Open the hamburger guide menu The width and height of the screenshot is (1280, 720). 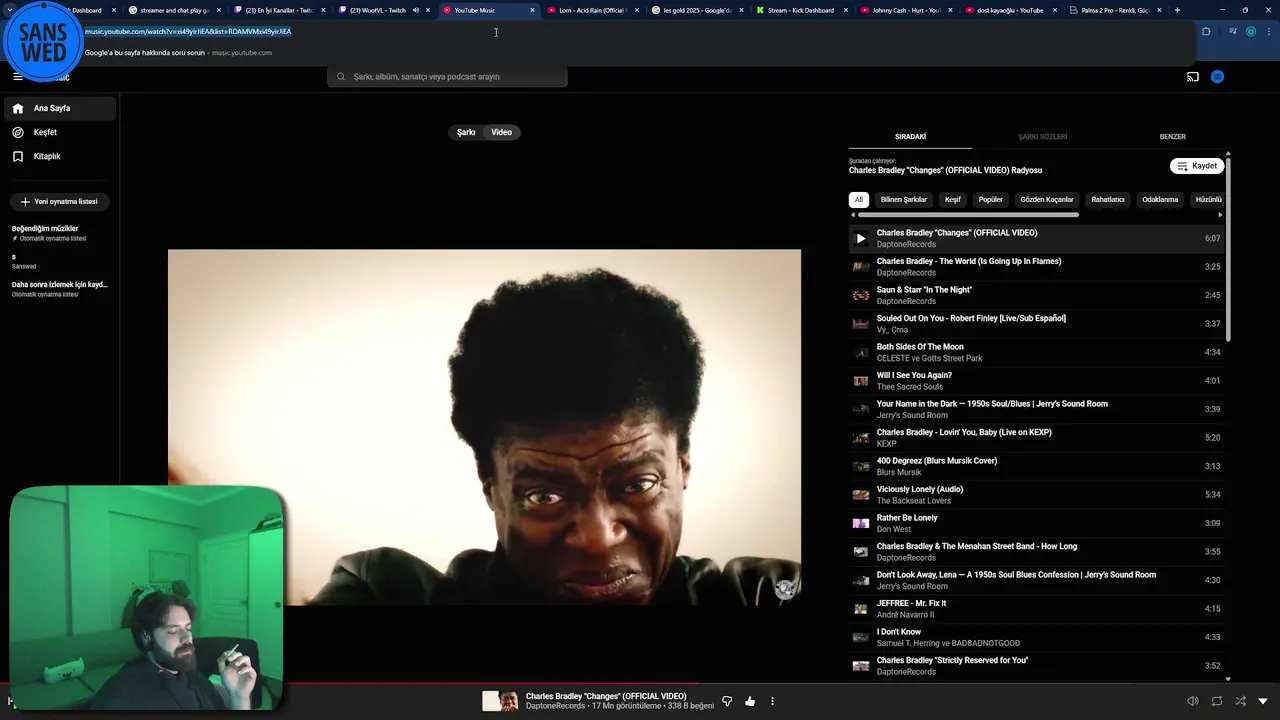click(17, 76)
